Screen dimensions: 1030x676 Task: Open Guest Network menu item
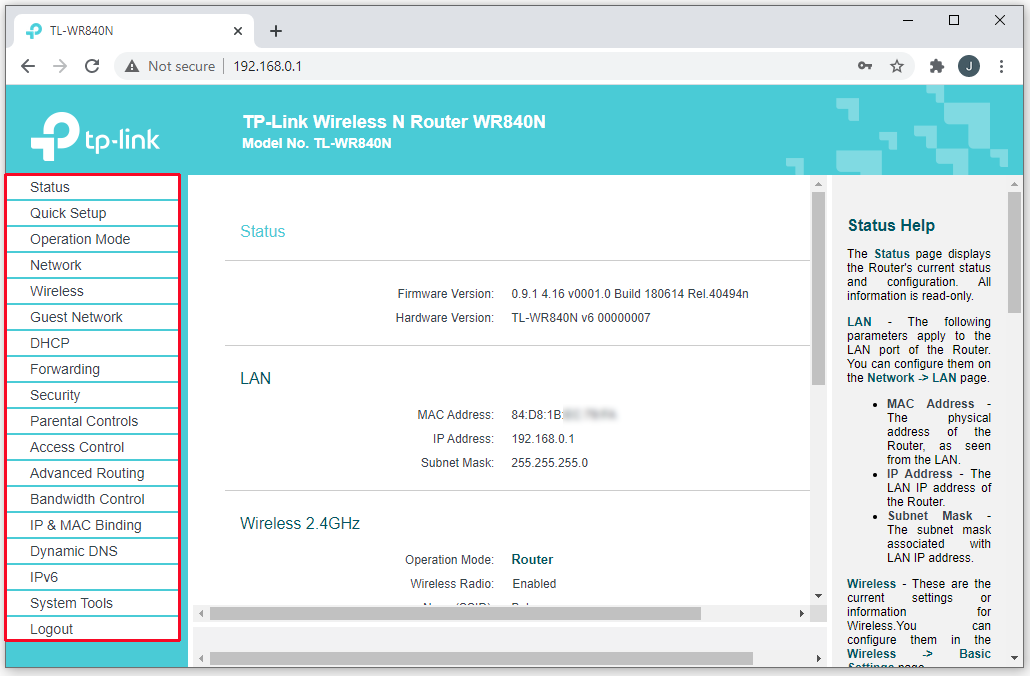[93, 317]
